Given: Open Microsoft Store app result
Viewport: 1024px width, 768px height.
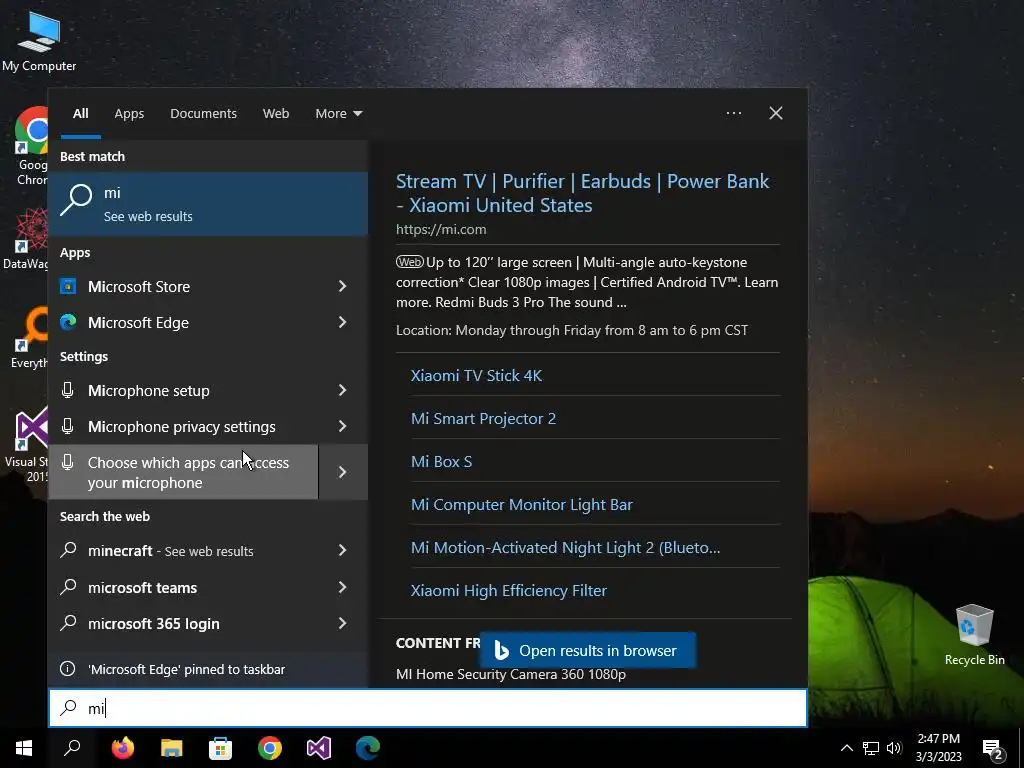Looking at the screenshot, I should [183, 286].
